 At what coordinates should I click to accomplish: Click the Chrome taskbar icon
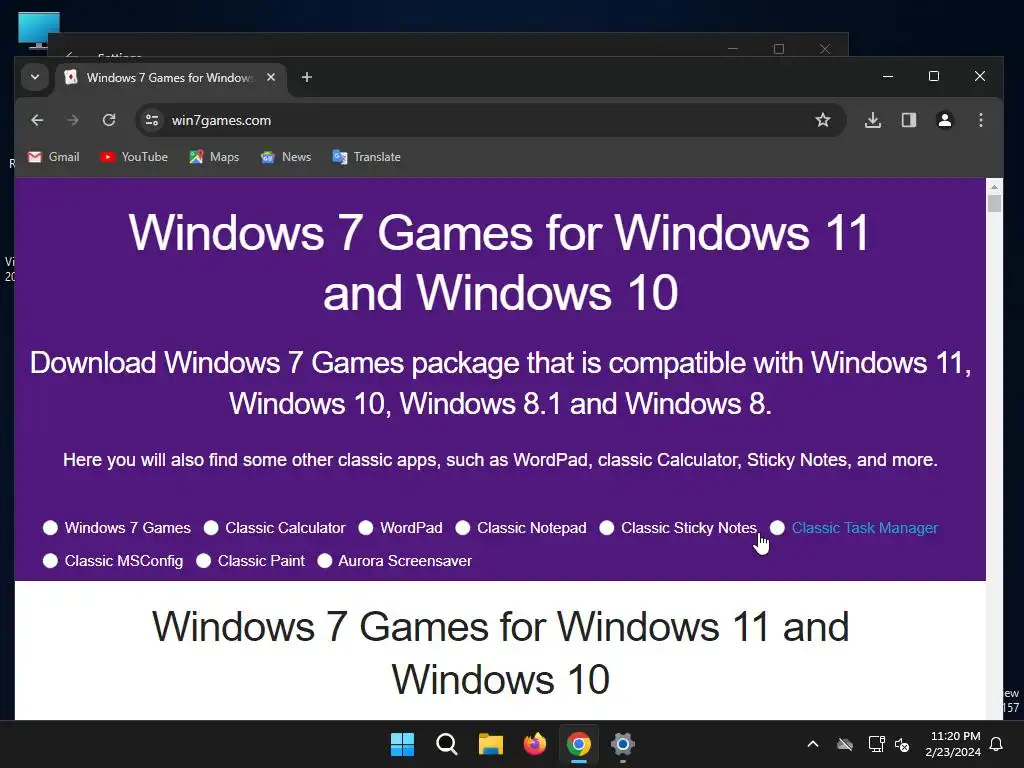coord(579,744)
